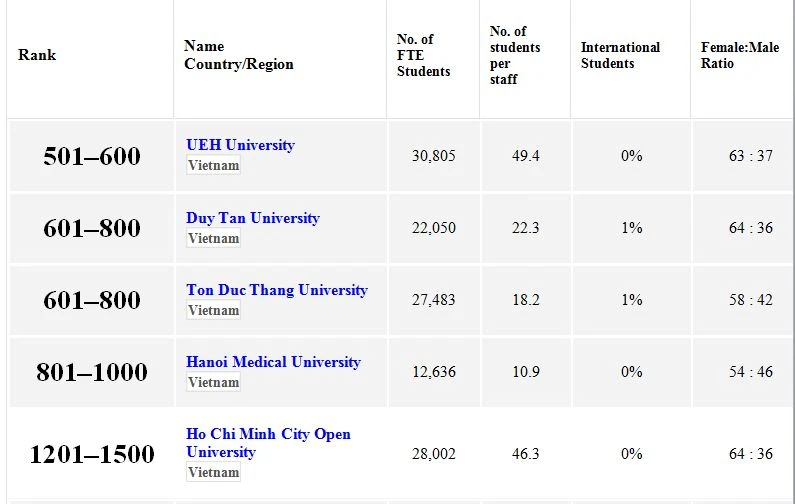
Task: Click the Ton Duc Thang University link
Action: 276,290
